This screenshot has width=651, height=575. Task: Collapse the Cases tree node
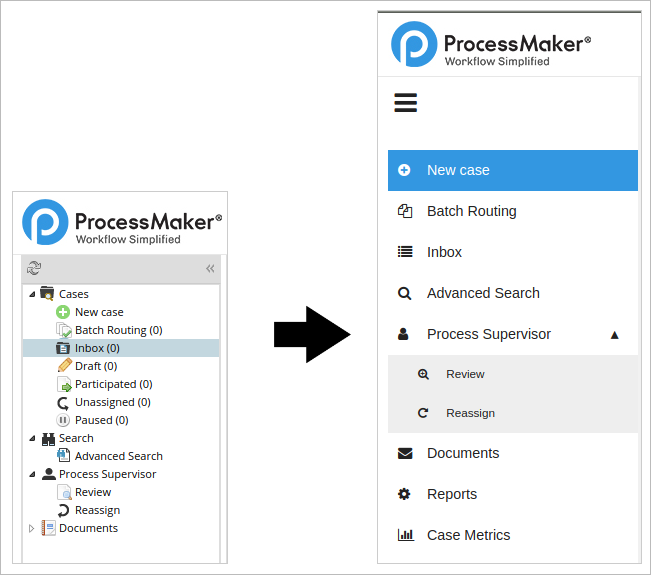click(32, 294)
